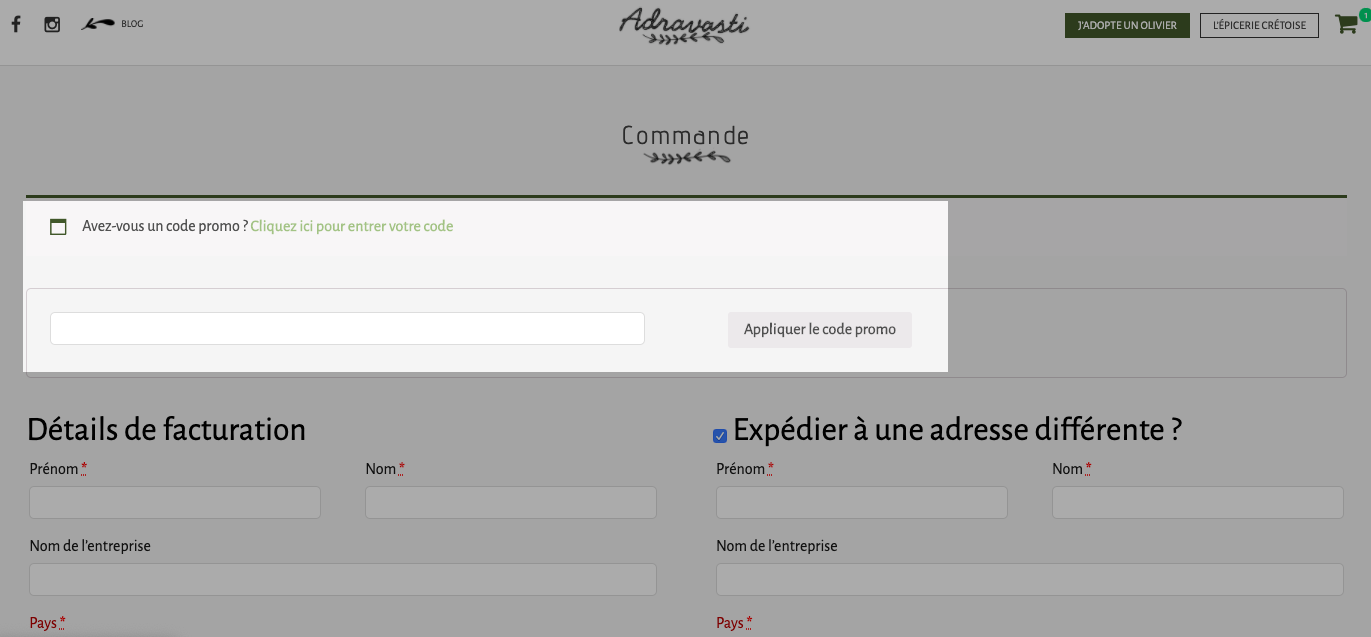Viewport: 1371px width, 637px height.
Task: Click 'Appliquer le code promo' button
Action: 820,329
